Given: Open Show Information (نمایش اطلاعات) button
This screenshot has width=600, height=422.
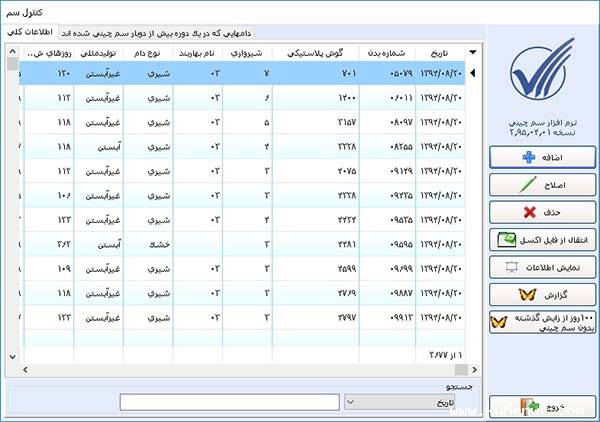Looking at the screenshot, I should [542, 267].
